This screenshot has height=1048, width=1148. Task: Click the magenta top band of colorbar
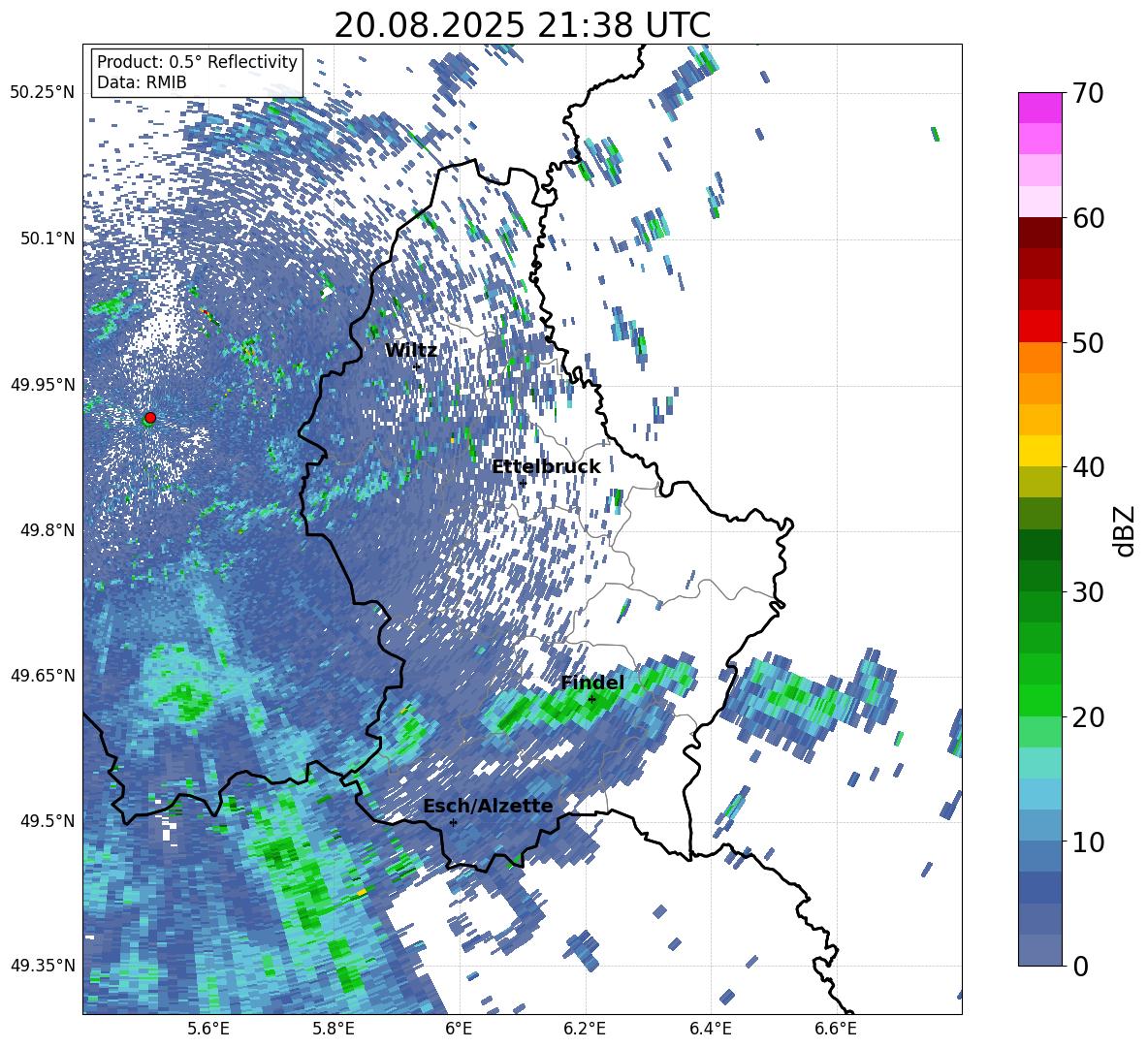[x=1039, y=108]
